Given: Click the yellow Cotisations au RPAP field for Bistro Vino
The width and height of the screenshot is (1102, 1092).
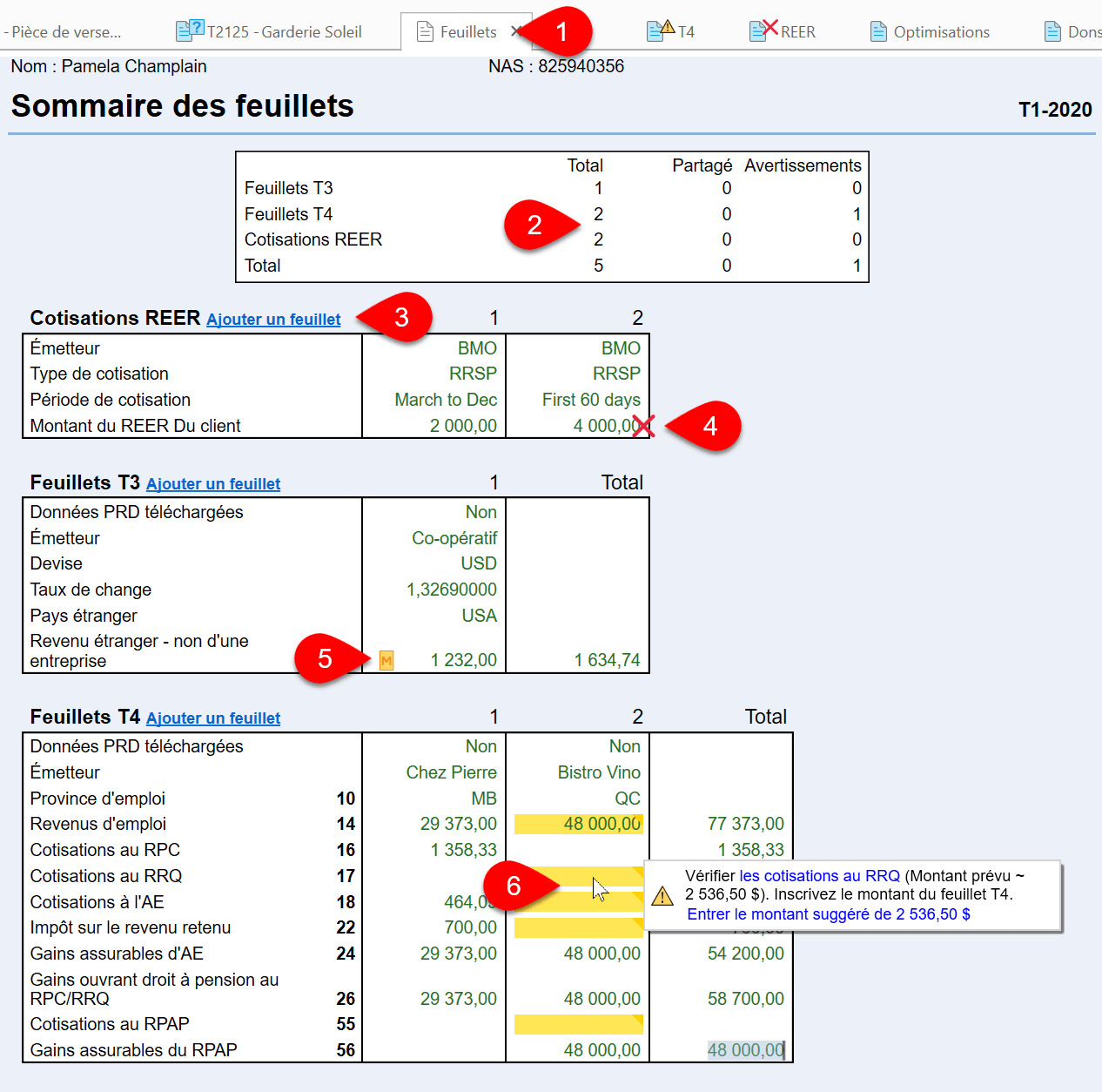Looking at the screenshot, I should (579, 1024).
